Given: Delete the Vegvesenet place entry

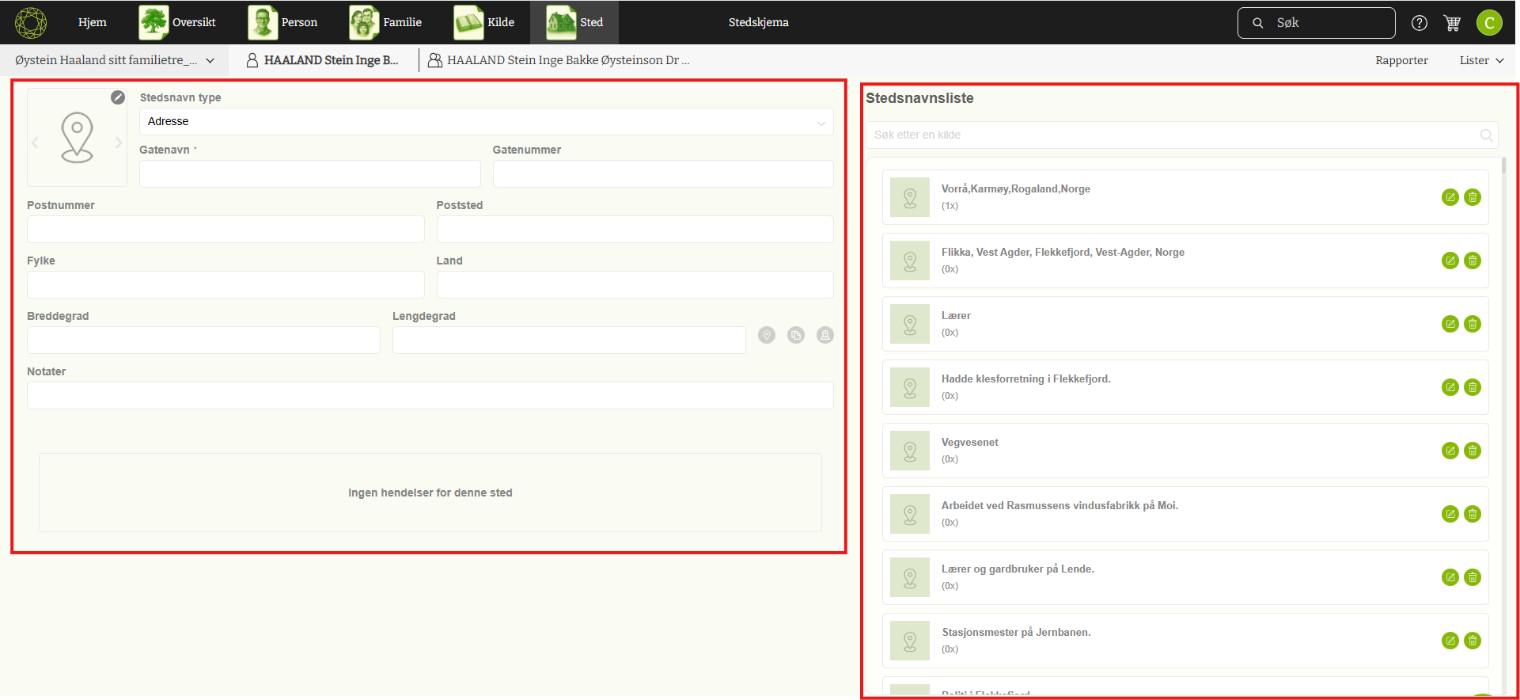Looking at the screenshot, I should click(x=1472, y=450).
